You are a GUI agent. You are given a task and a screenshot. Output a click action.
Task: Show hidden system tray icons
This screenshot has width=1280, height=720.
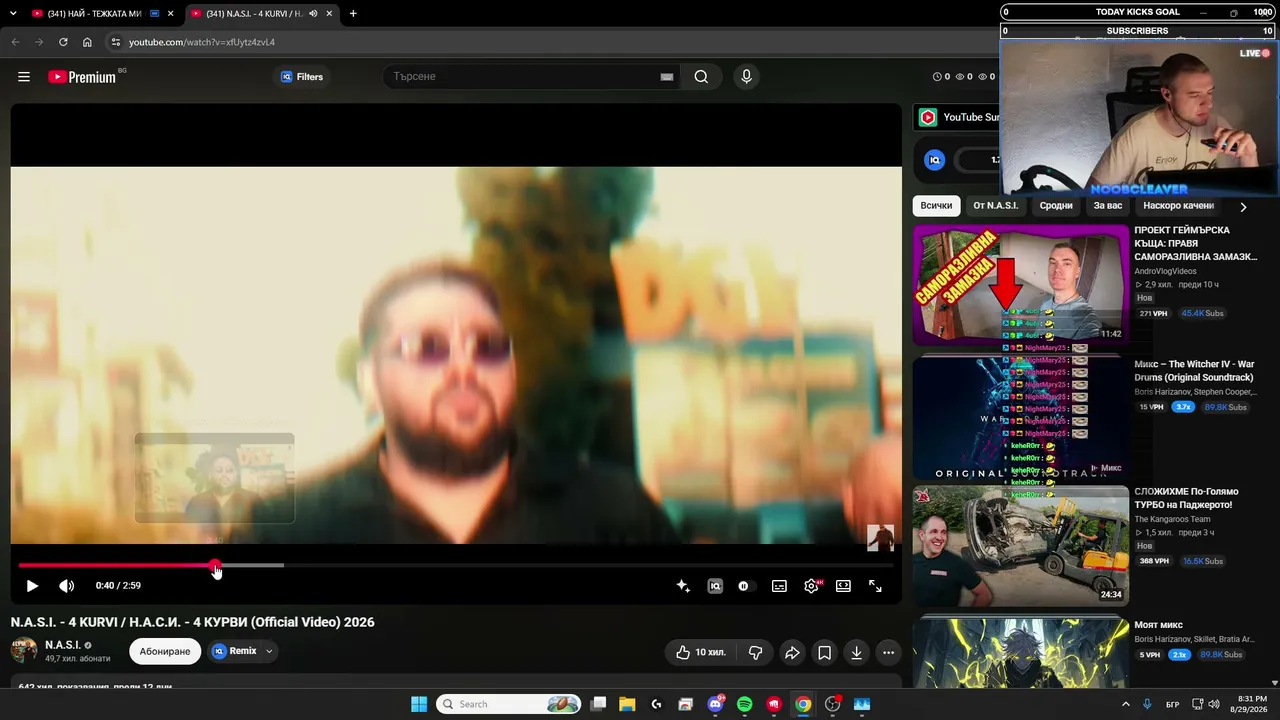tap(1125, 704)
